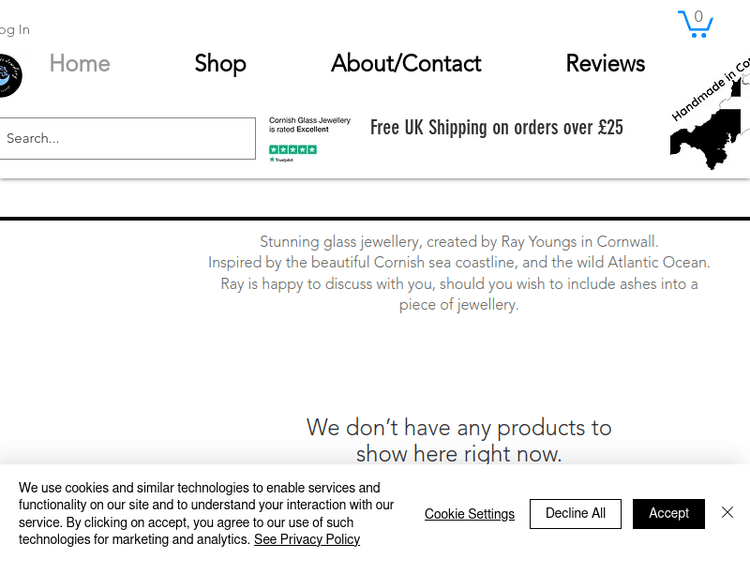The image size is (750, 563).
Task: Open the shopping cart icon
Action: 695,23
